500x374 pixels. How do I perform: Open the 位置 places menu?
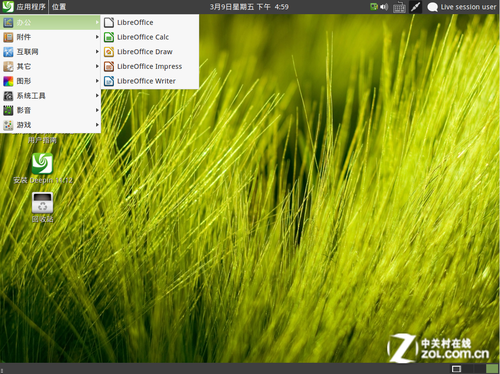59,7
